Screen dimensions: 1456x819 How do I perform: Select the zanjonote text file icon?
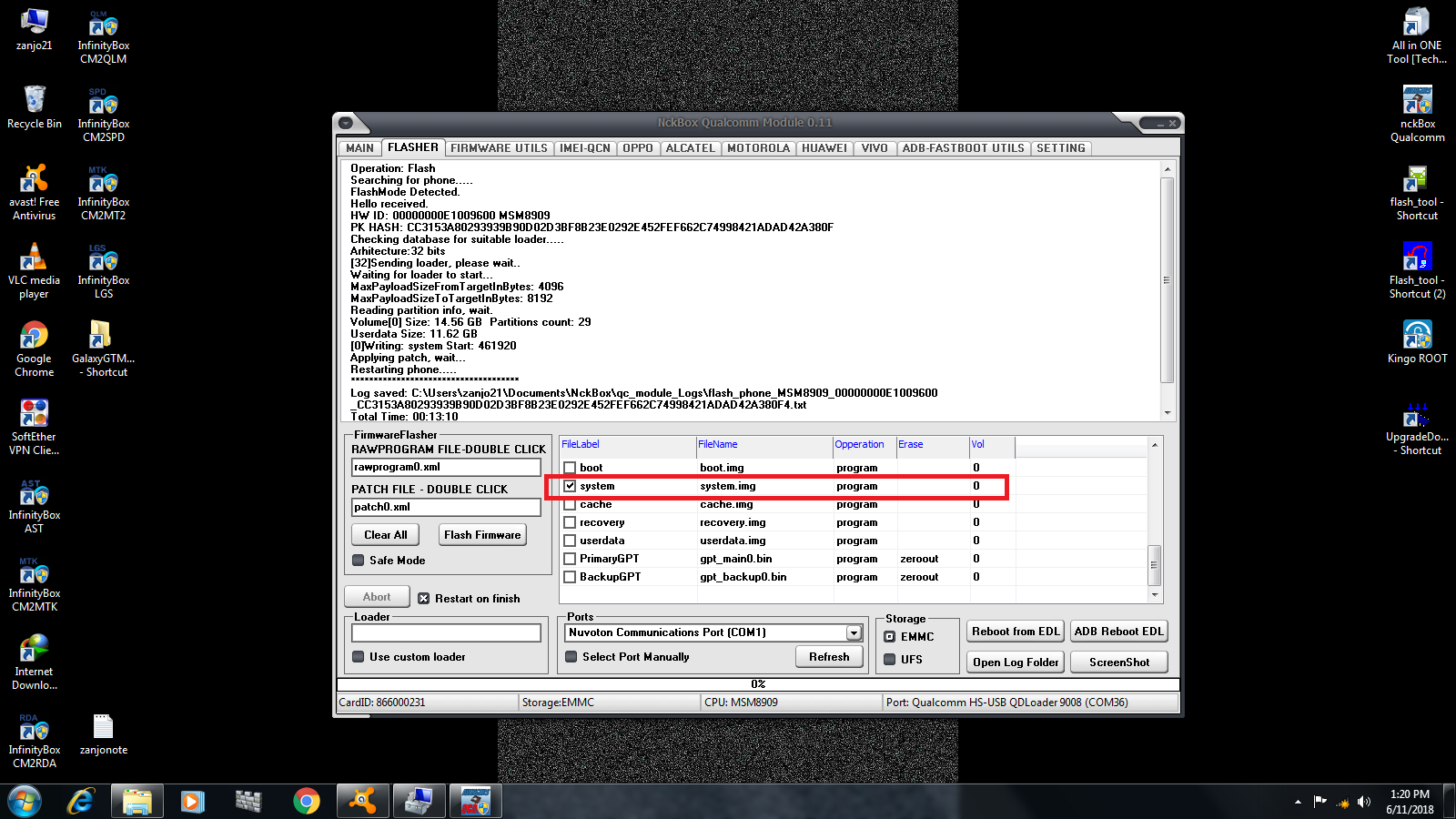pos(104,734)
